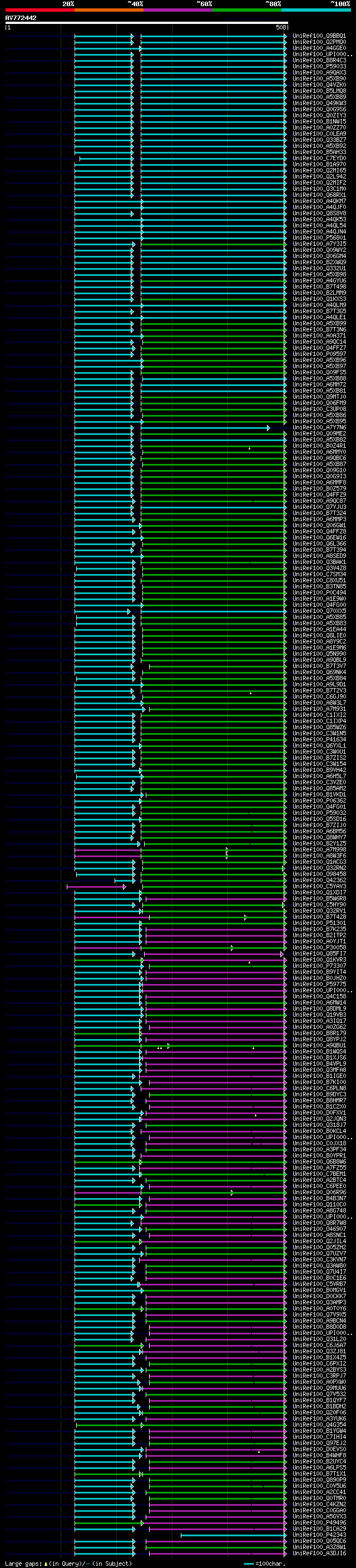Open the UniRef100_B2XWQ9 hit
Image resolution: width=356 pixels, height=1568 pixels.
pos(319,263)
